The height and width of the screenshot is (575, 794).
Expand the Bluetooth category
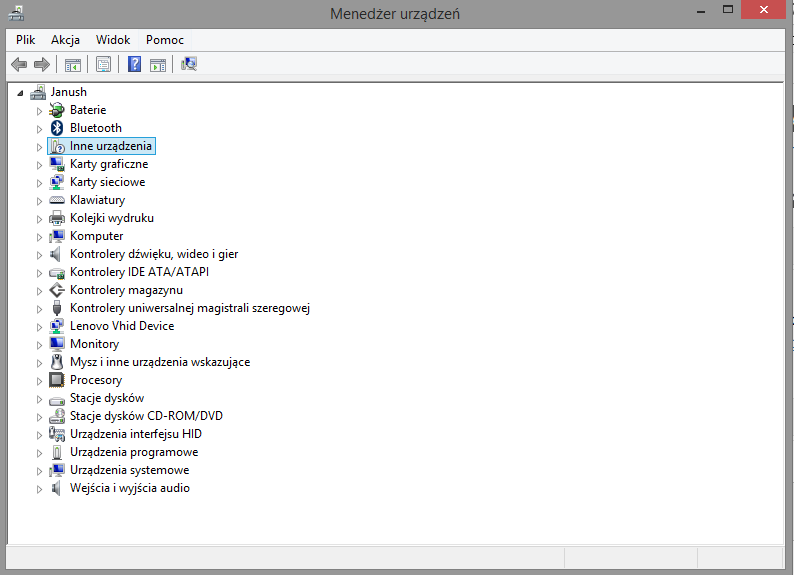[x=39, y=129]
